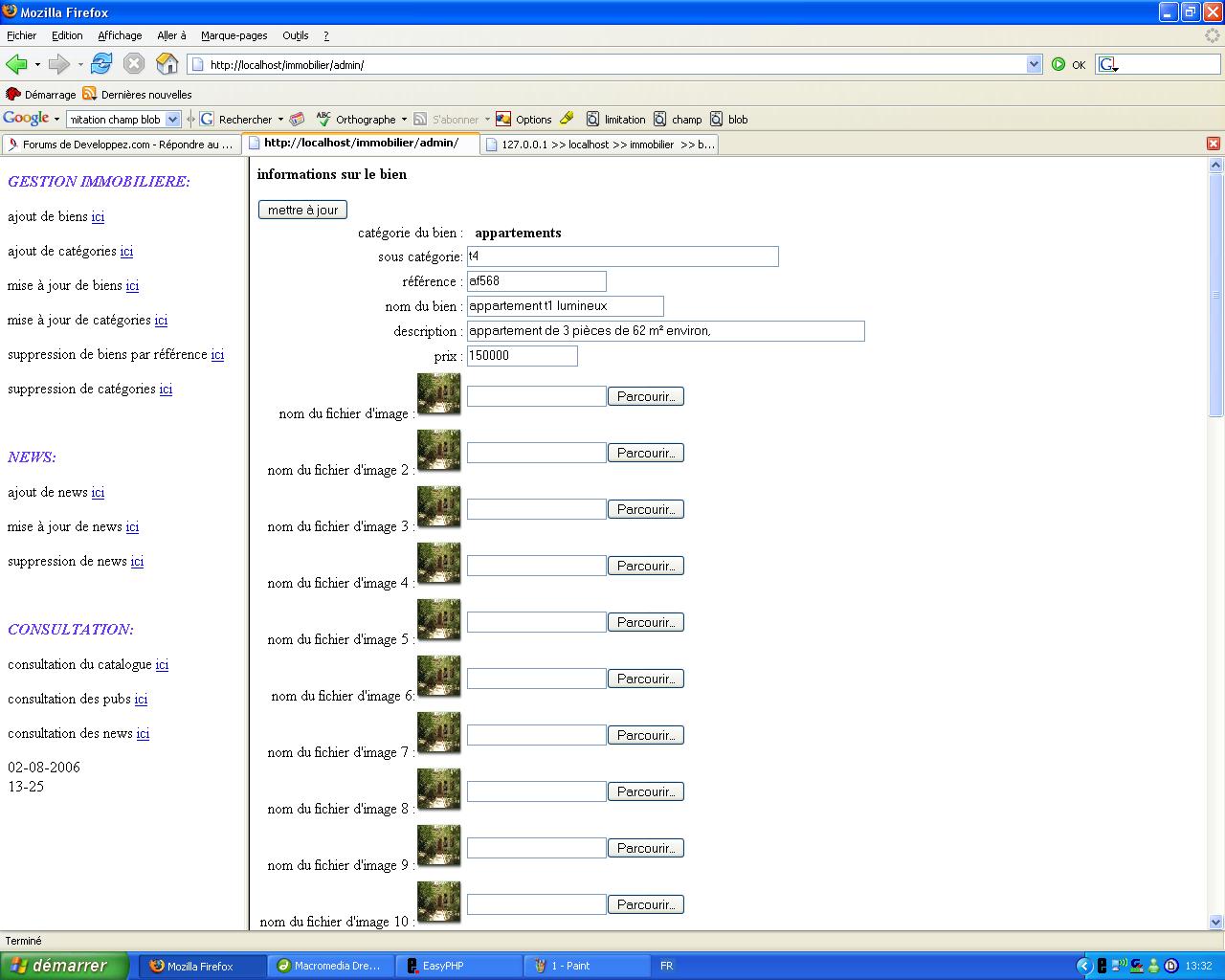This screenshot has width=1225, height=980.
Task: Click the description text field
Action: point(666,331)
